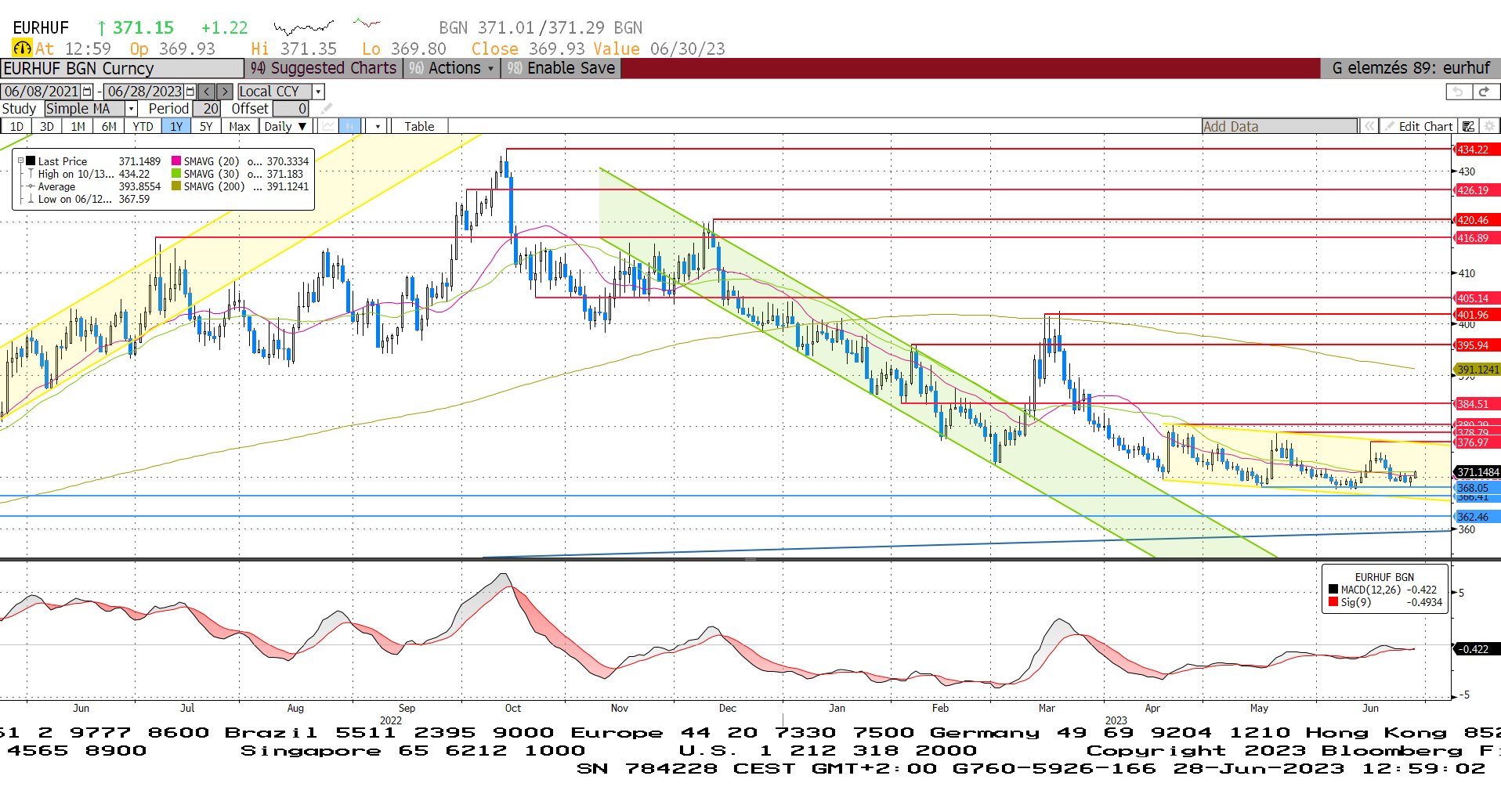The height and width of the screenshot is (812, 1501).
Task: Open the chart type dropdown arrow
Action: coord(378,126)
